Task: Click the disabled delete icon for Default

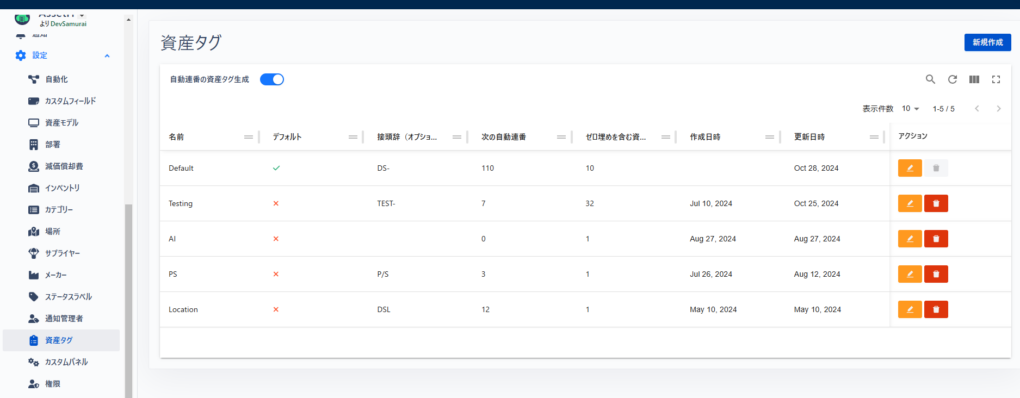Action: 936,168
